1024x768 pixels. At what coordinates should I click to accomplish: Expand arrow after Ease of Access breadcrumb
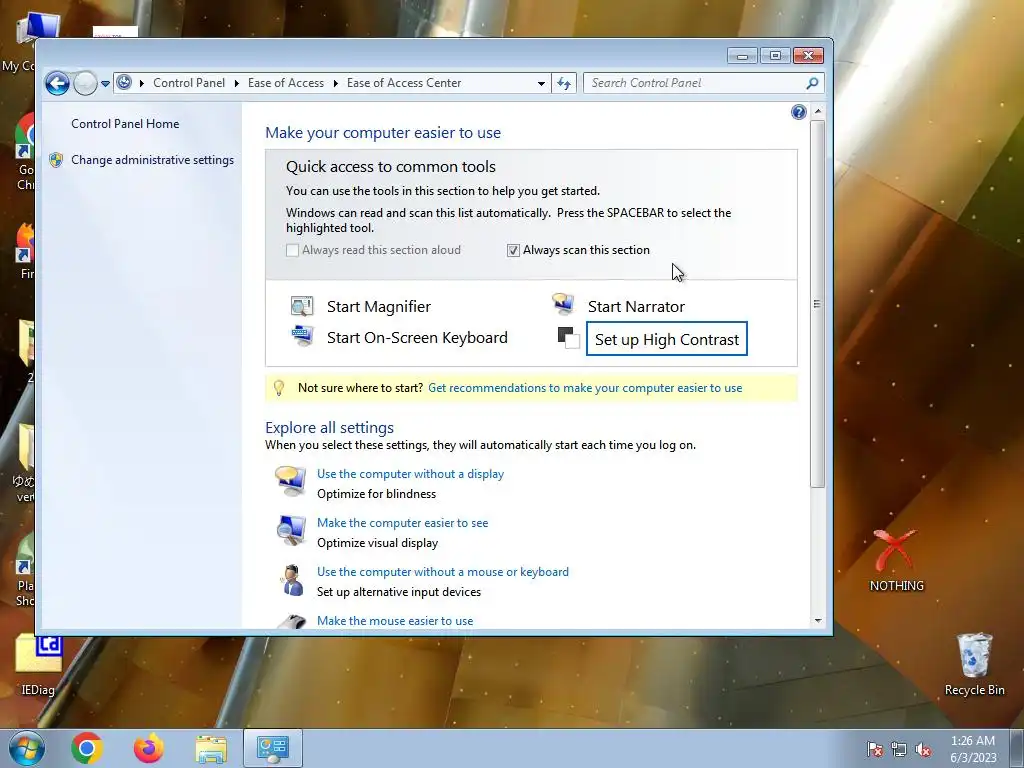point(336,83)
